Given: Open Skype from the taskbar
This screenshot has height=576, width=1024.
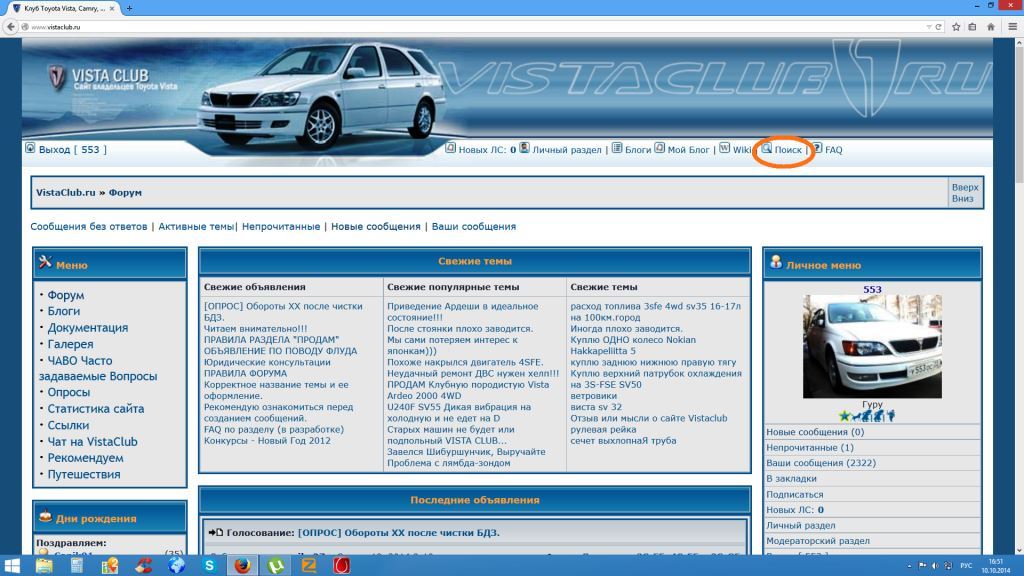Looking at the screenshot, I should point(209,565).
